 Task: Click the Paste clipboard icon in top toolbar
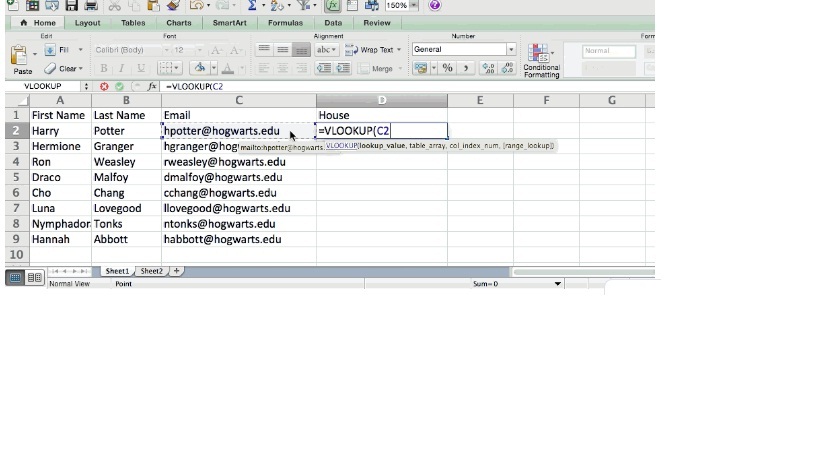[x=153, y=6]
